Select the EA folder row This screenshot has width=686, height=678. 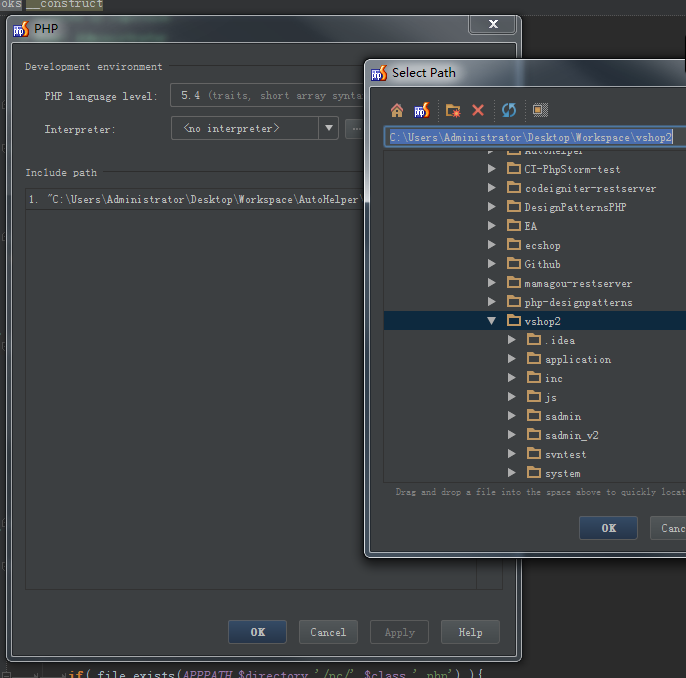[535, 226]
